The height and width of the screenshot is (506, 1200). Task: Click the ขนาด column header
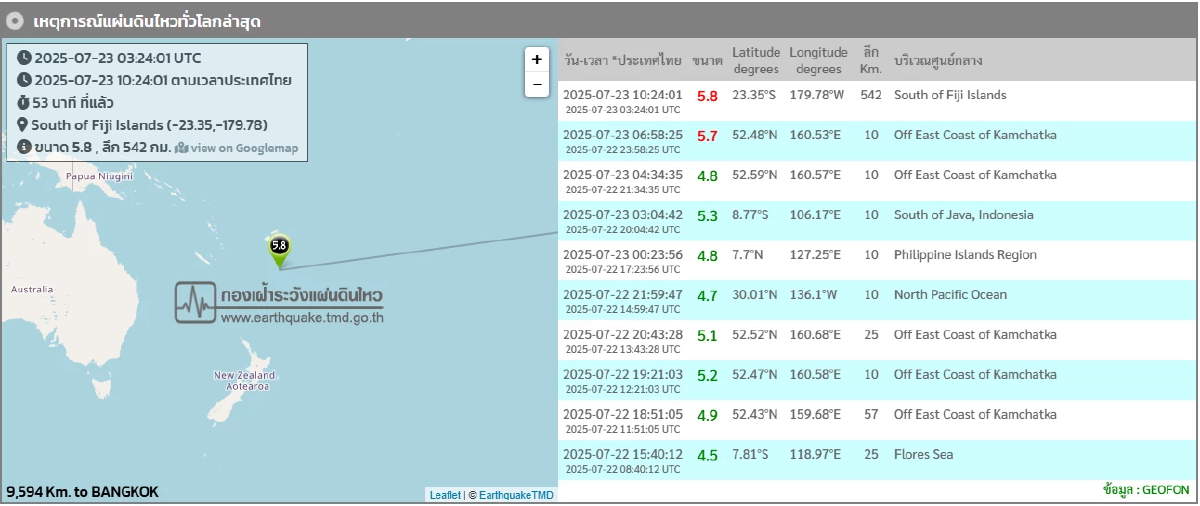[707, 60]
